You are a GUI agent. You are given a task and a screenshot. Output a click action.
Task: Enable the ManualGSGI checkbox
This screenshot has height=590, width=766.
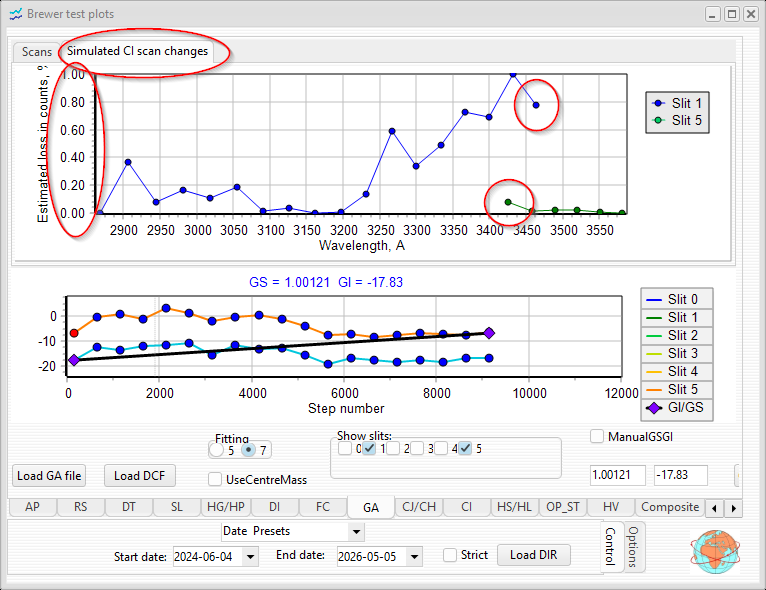(597, 436)
